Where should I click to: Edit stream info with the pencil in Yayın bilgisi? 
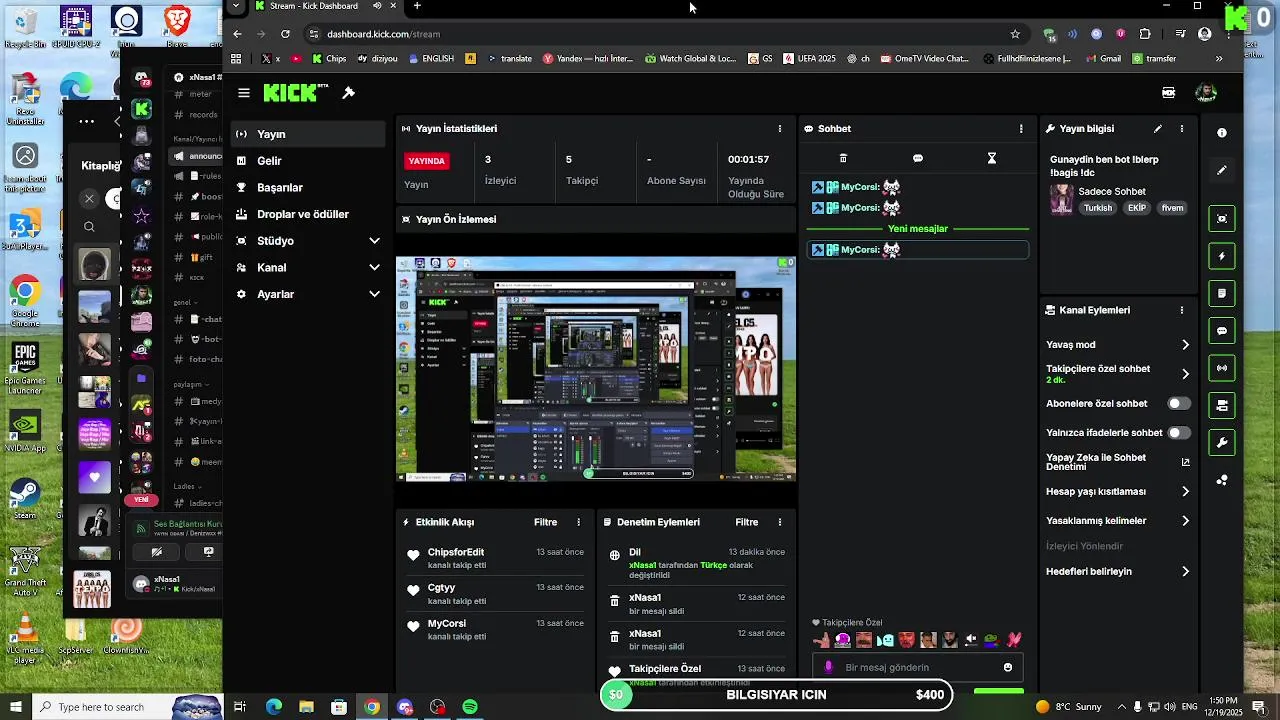(x=1158, y=128)
